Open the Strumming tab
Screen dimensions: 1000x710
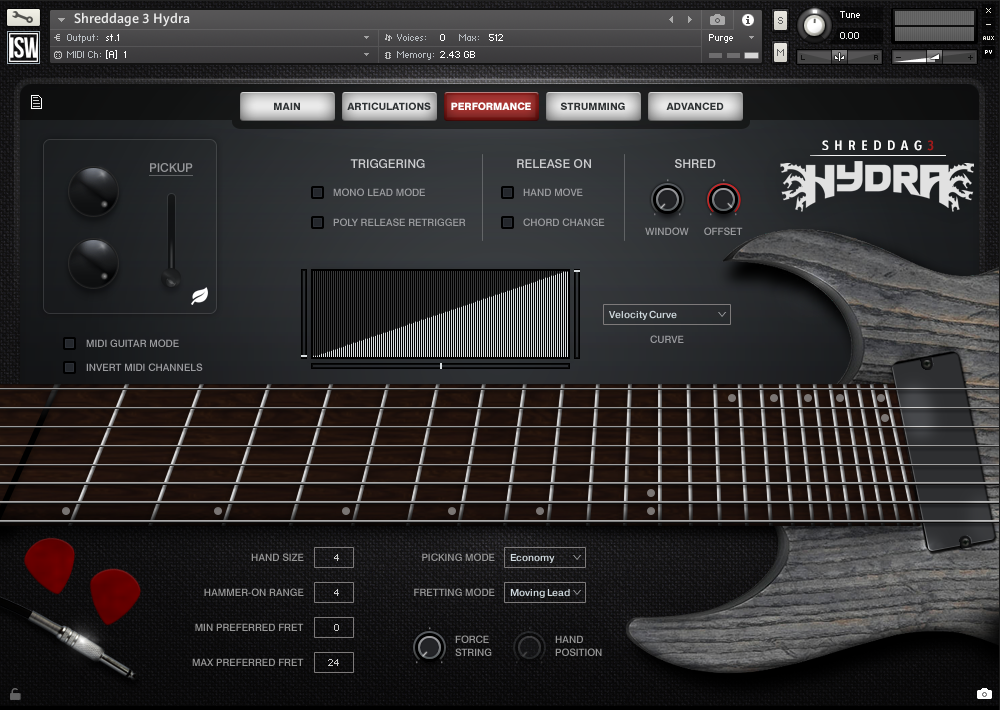click(x=592, y=106)
